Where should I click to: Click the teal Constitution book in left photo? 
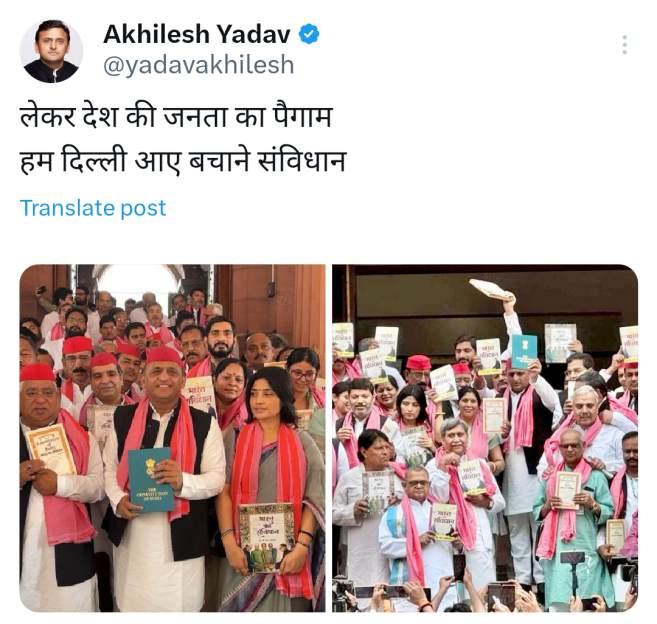tap(151, 480)
